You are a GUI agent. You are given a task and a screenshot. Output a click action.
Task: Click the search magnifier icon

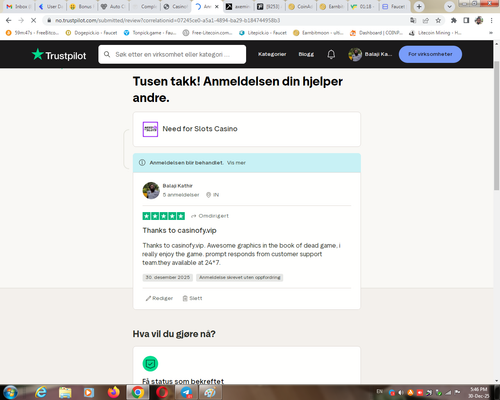(x=107, y=54)
